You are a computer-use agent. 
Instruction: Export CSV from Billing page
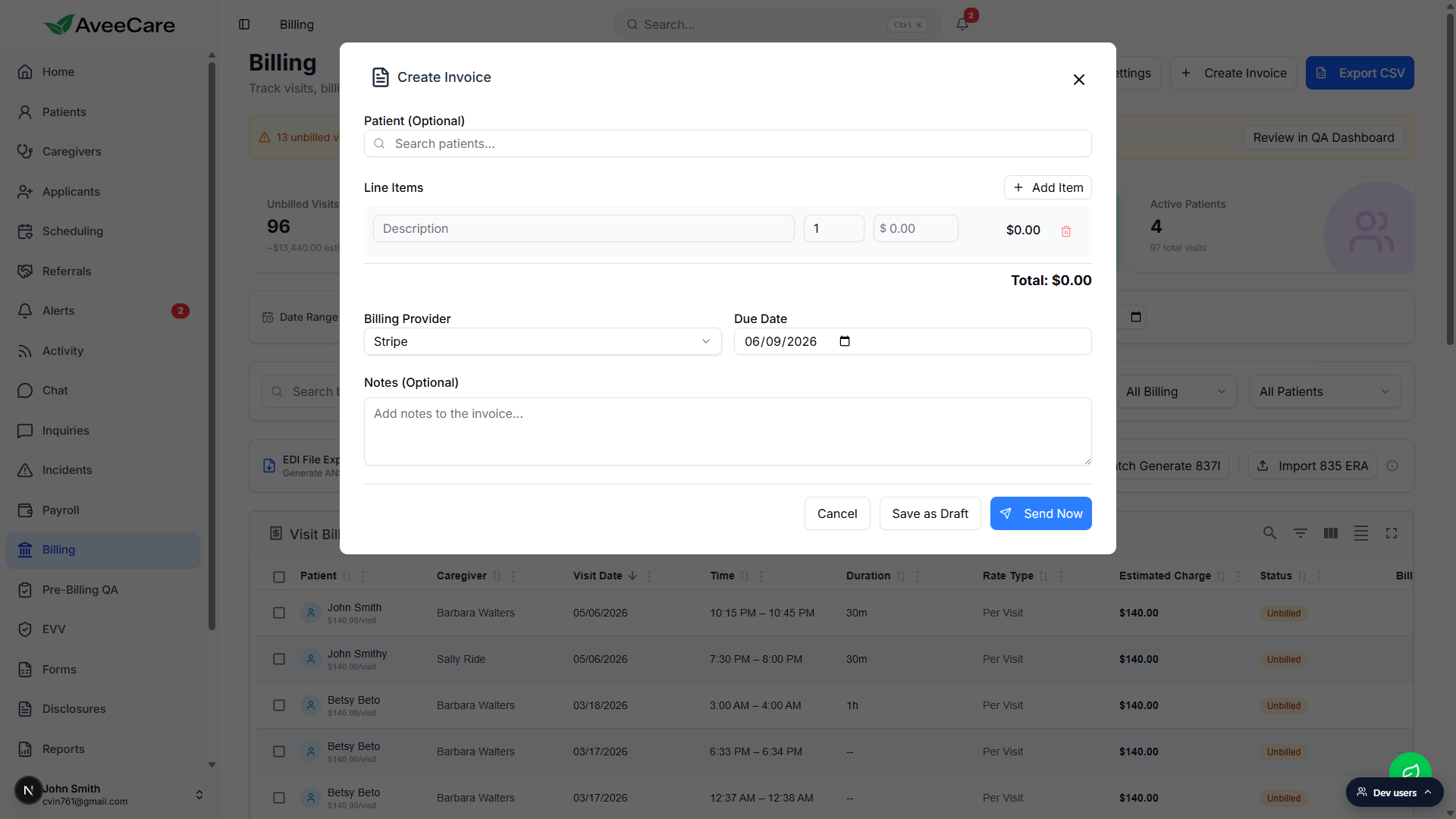1360,73
